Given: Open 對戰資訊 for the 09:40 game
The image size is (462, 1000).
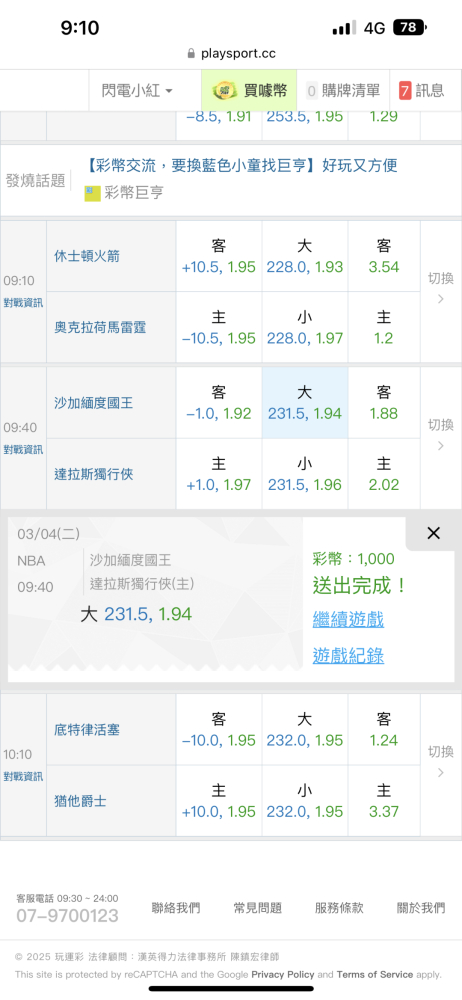Looking at the screenshot, I should (23, 450).
